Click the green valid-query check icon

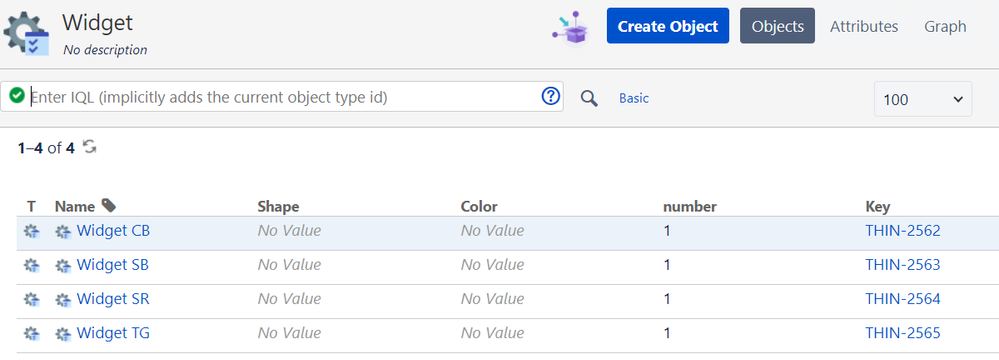coord(18,96)
